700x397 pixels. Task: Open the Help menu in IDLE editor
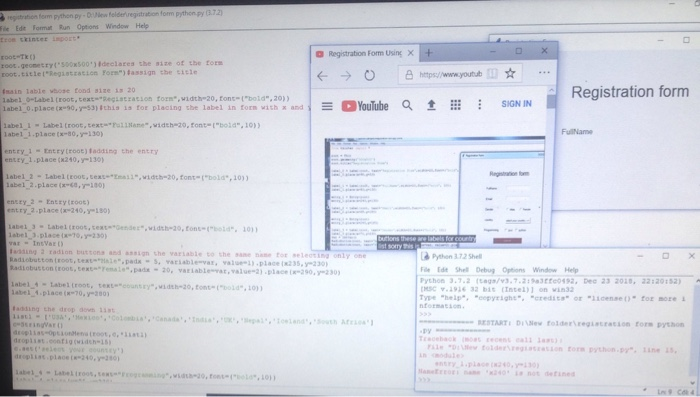142,26
